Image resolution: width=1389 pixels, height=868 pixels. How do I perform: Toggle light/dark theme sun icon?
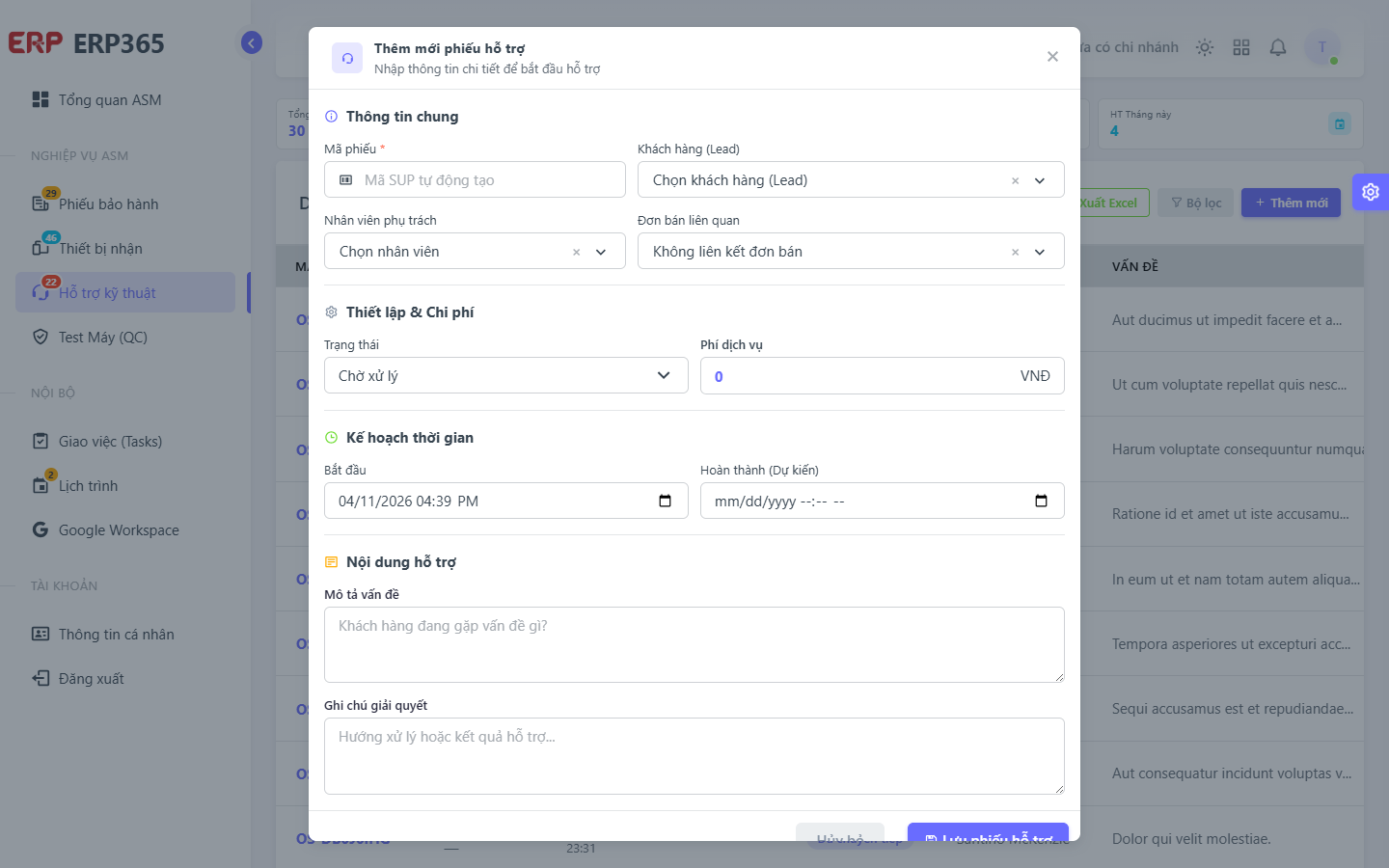pyautogui.click(x=1205, y=47)
